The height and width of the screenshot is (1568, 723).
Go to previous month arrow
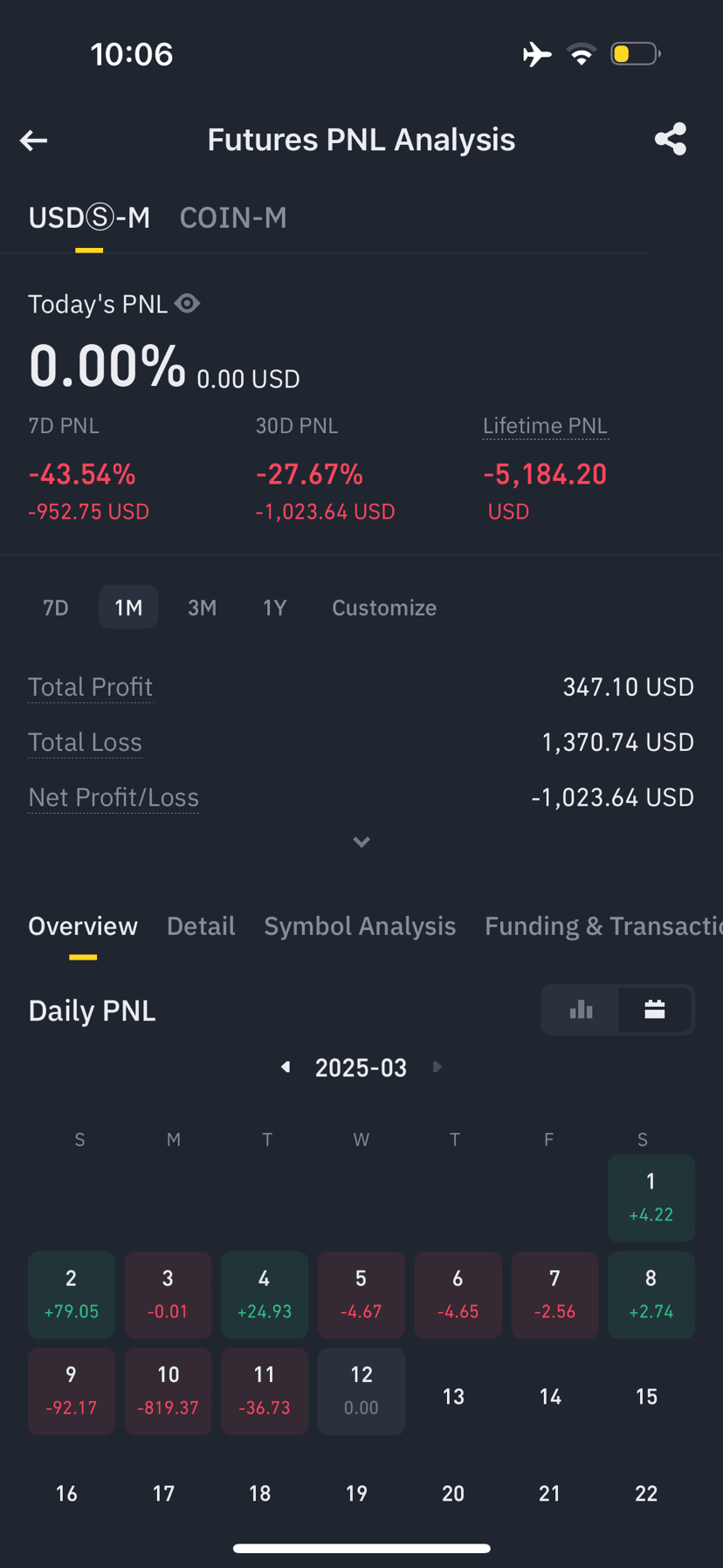click(285, 1067)
